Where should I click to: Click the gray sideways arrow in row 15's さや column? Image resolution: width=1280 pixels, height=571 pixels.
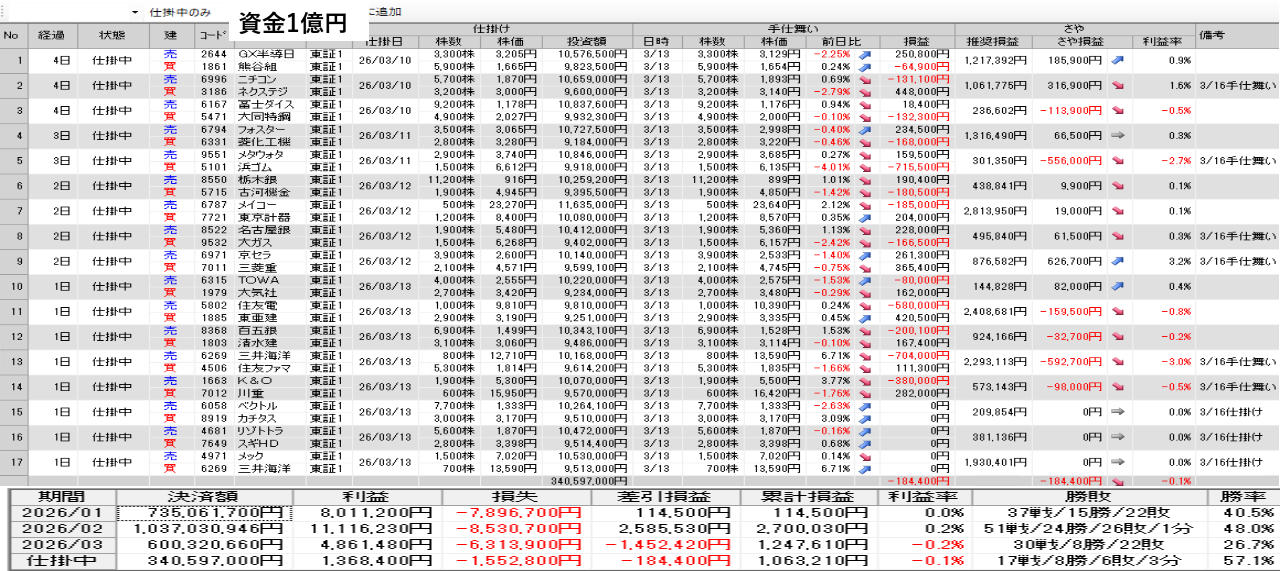point(1116,411)
